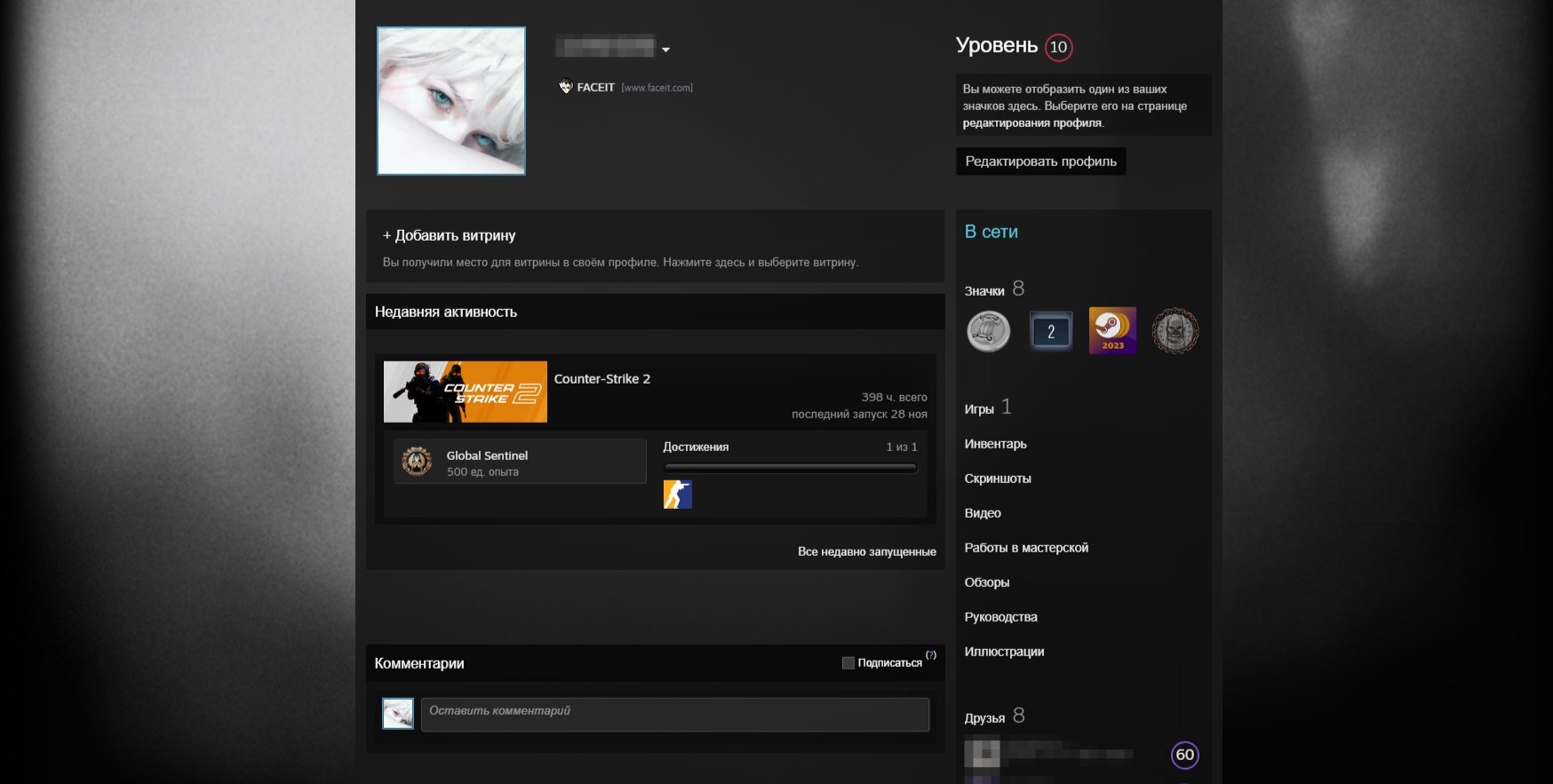Image resolution: width=1553 pixels, height=784 pixels.
Task: Click the skull coin badge icon
Action: (1175, 331)
